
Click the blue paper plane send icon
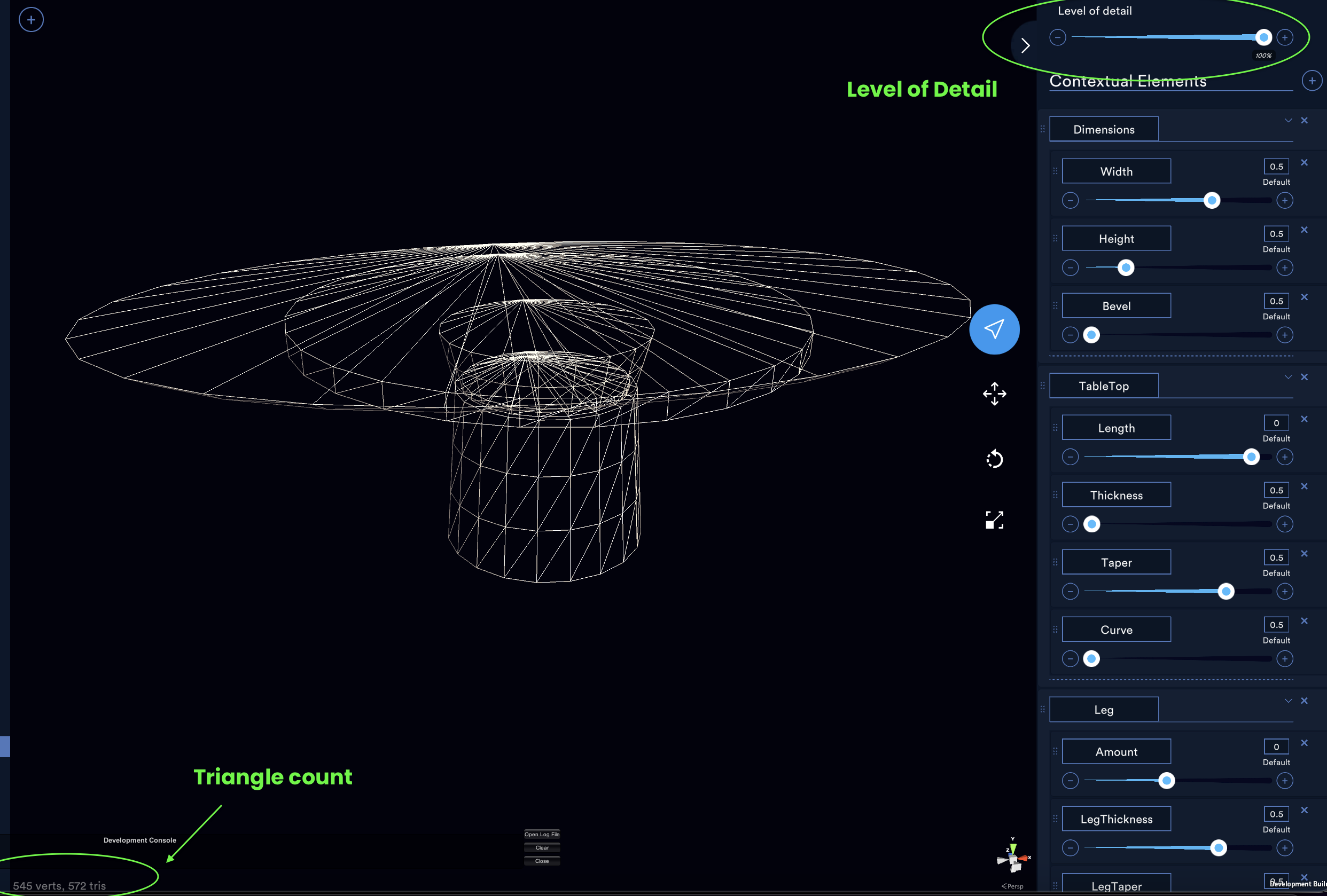[x=994, y=329]
